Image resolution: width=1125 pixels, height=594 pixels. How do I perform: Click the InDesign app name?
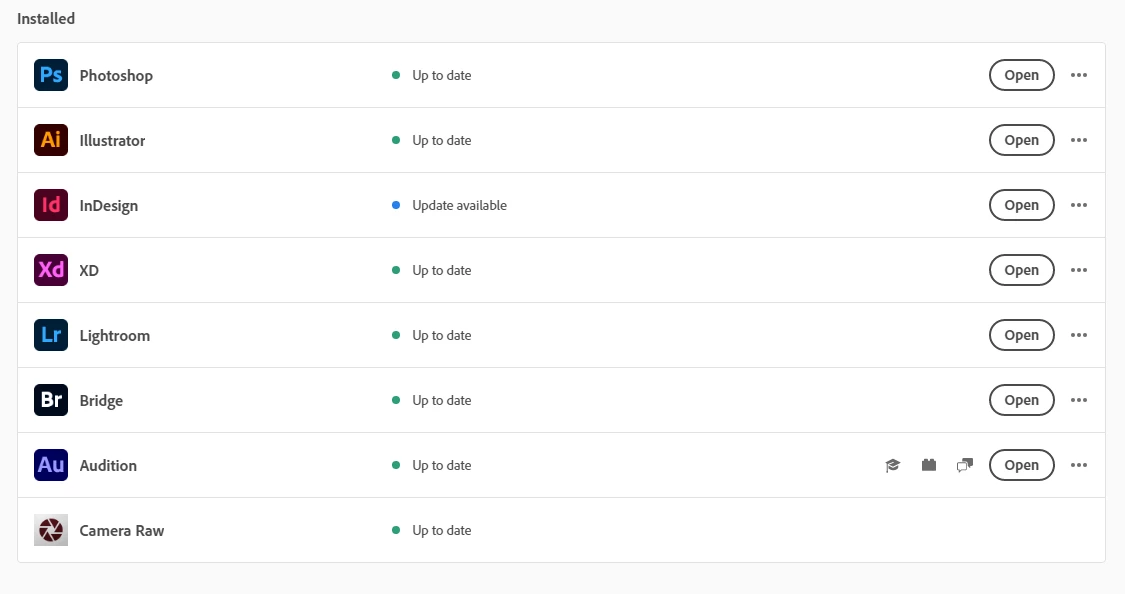pos(108,206)
